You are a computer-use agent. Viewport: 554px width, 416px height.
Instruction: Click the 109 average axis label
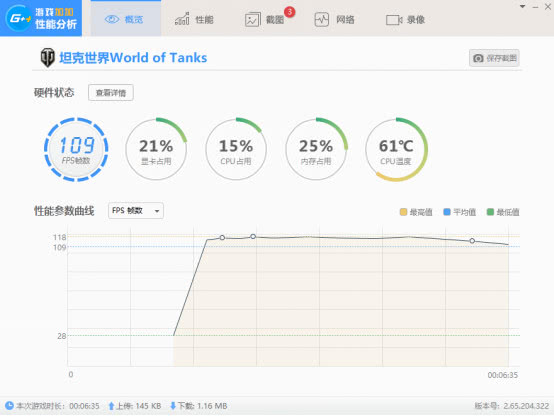click(x=60, y=247)
